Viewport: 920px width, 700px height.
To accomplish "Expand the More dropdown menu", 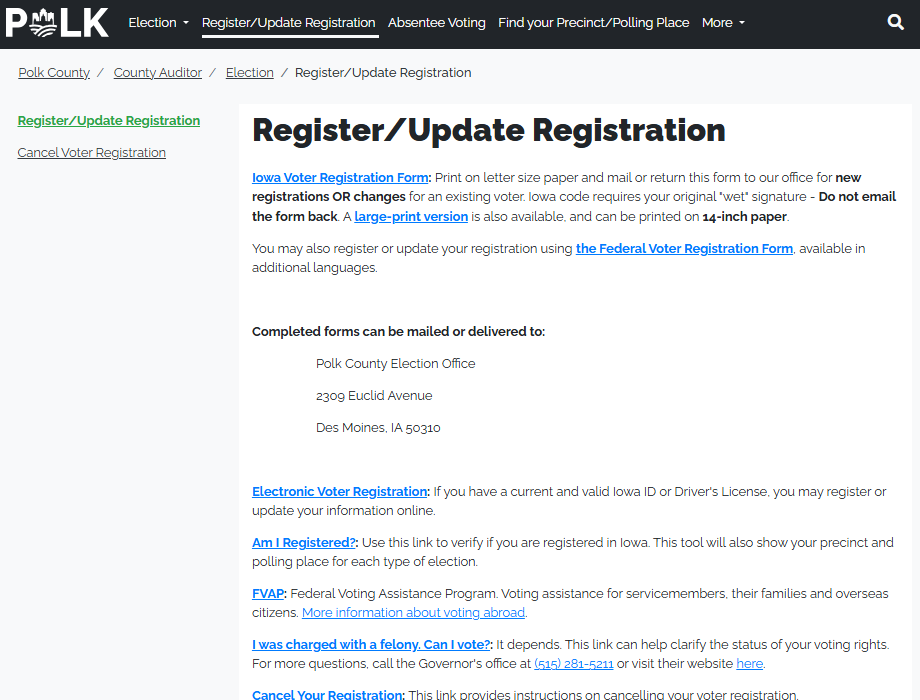I will click(723, 22).
